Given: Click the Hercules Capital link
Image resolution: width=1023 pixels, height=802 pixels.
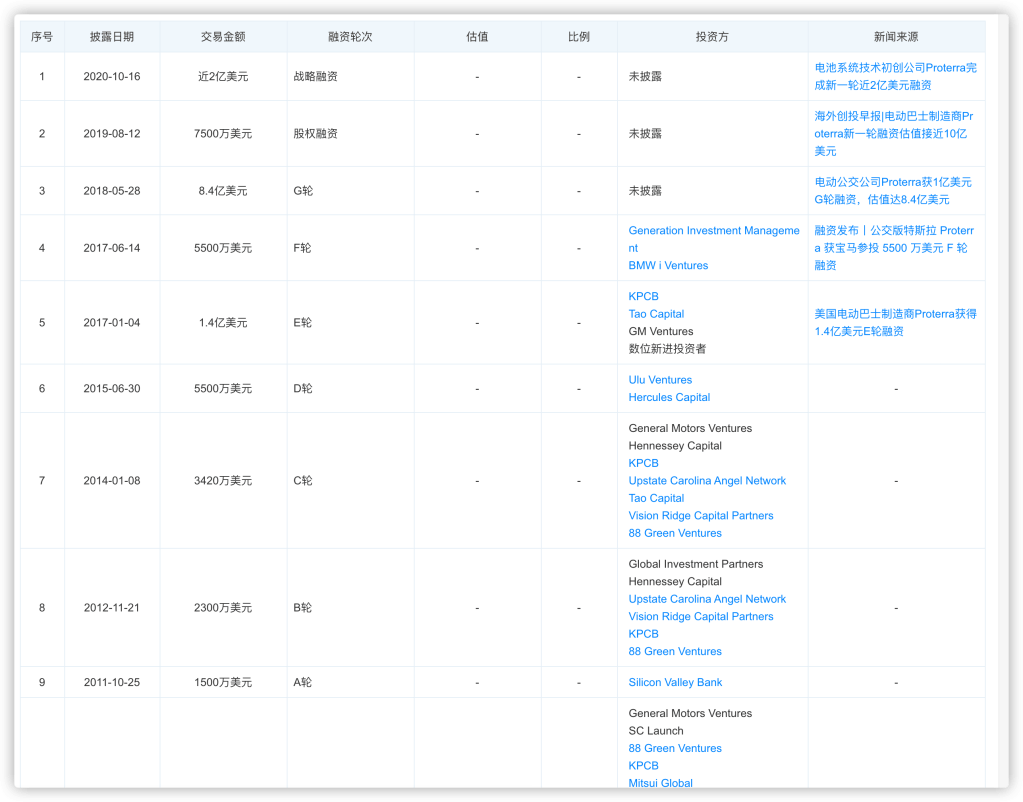Looking at the screenshot, I should tap(669, 398).
